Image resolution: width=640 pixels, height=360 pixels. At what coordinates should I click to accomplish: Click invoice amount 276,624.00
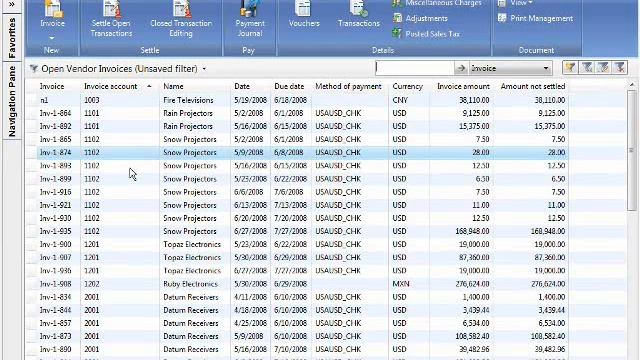(x=472, y=284)
